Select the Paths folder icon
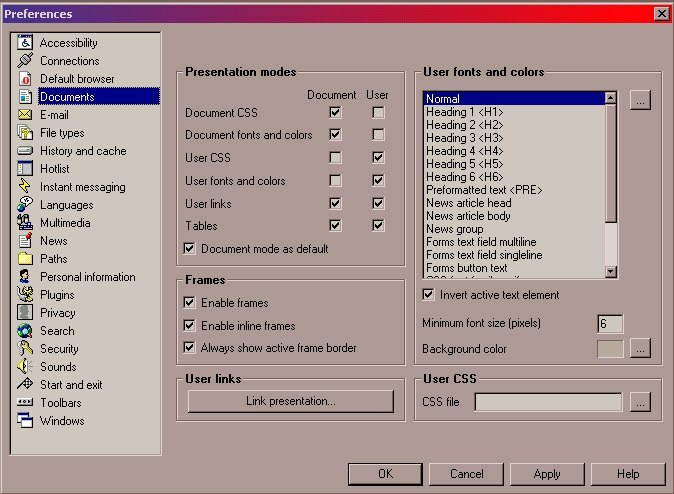Viewport: 674px width, 494px height. pos(26,259)
